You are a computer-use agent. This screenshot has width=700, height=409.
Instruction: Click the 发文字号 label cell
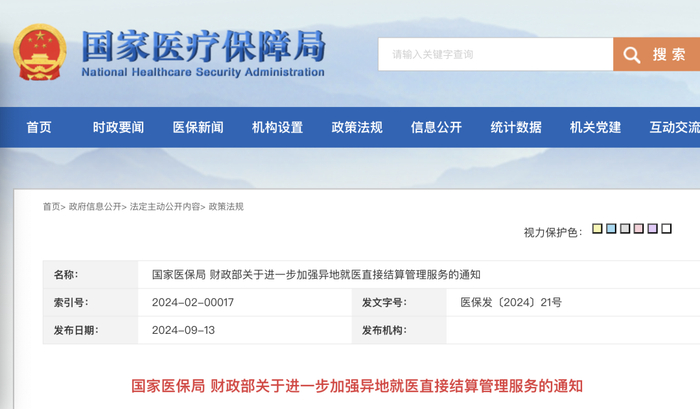pyautogui.click(x=399, y=302)
